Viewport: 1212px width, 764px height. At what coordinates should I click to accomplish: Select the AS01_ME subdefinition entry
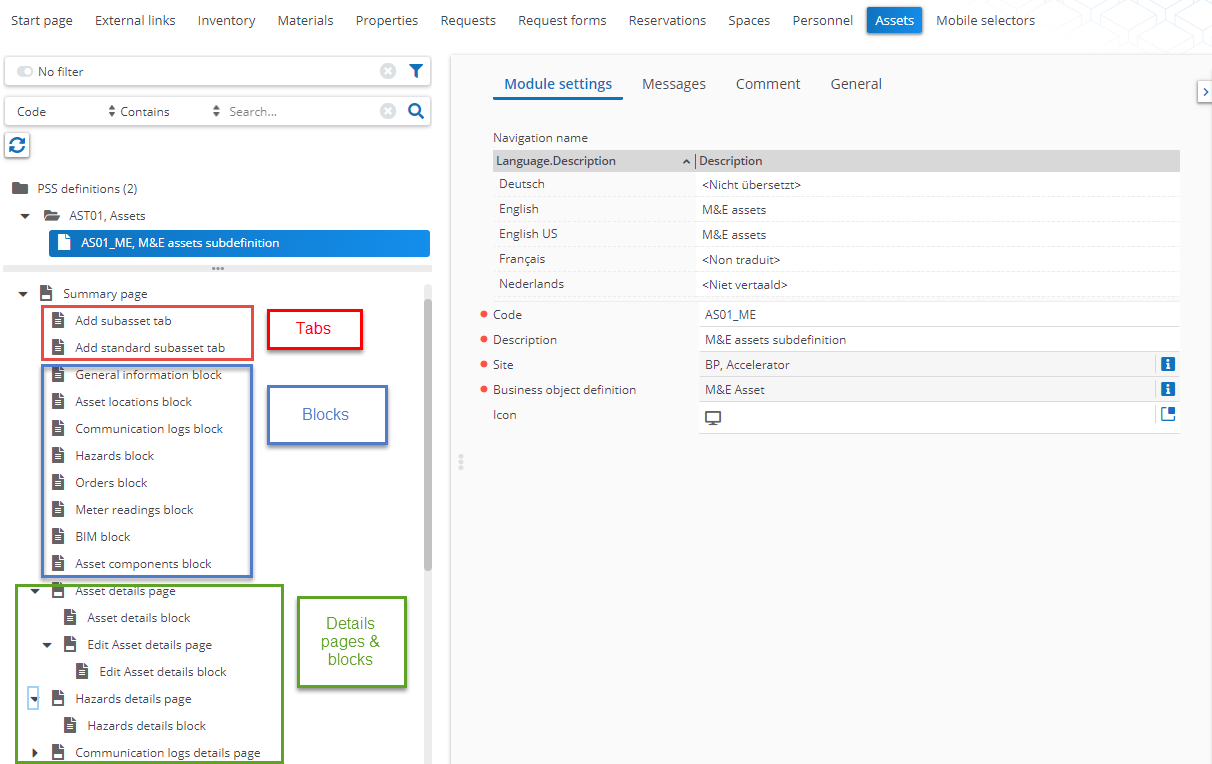pyautogui.click(x=240, y=243)
